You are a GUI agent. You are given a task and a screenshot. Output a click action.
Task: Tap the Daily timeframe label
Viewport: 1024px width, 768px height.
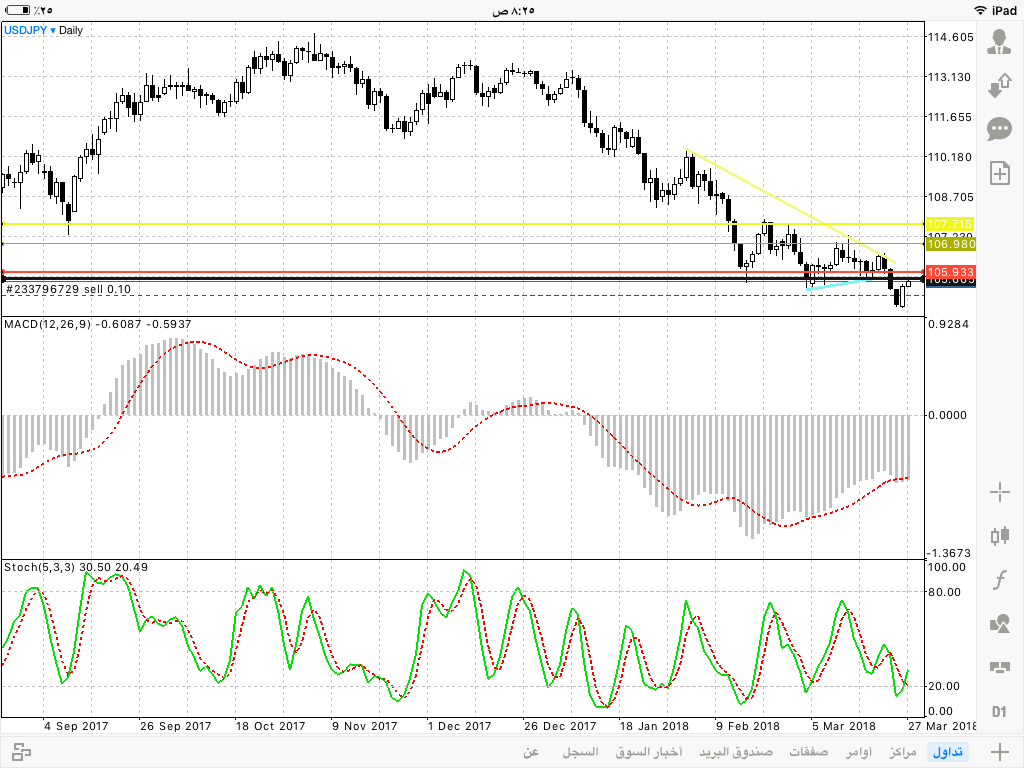(x=71, y=30)
